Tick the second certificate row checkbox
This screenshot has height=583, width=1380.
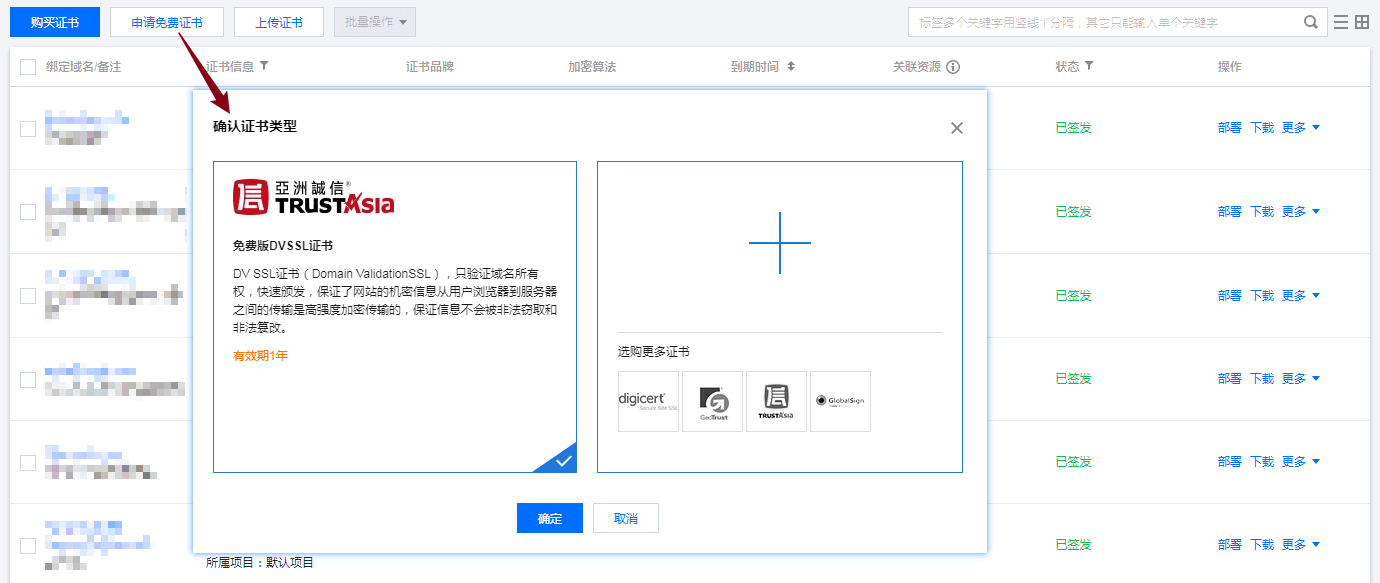tap(28, 212)
